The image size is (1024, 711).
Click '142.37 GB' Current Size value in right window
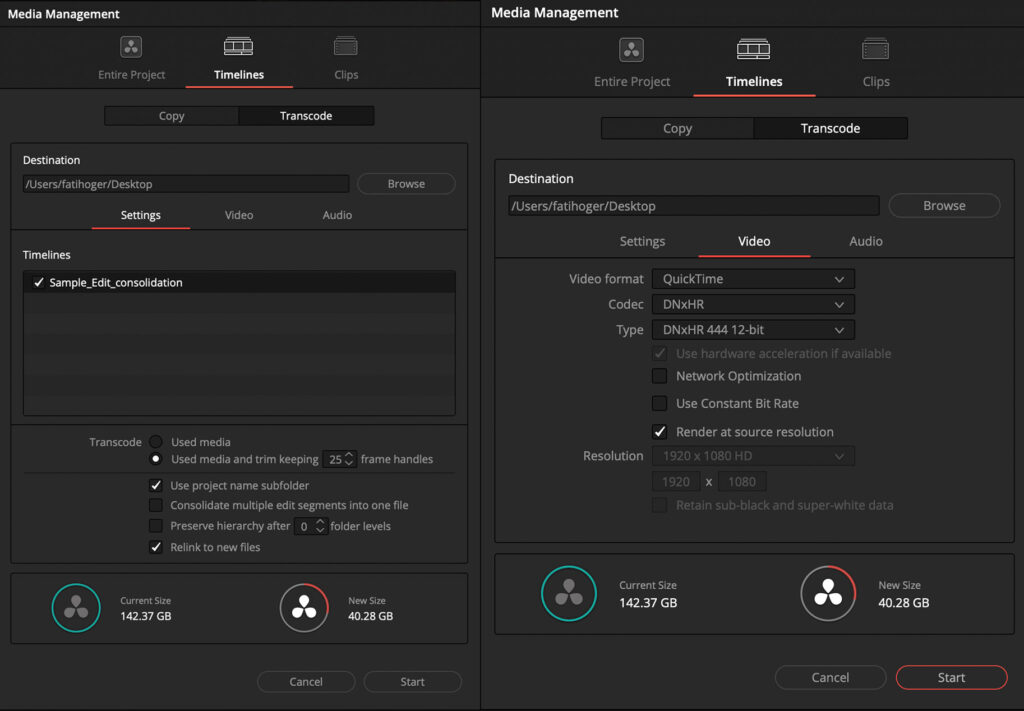coord(648,603)
